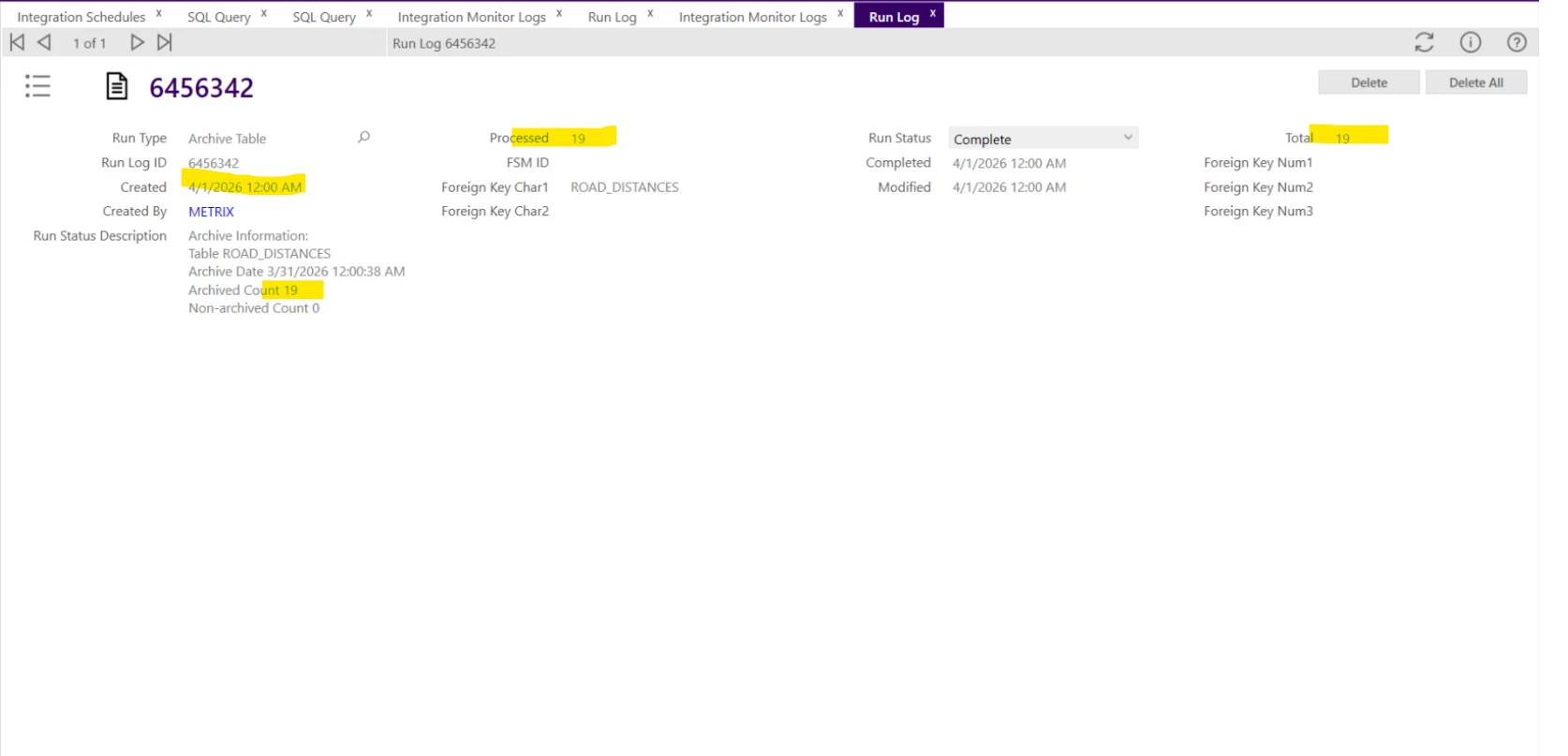Image resolution: width=1568 pixels, height=756 pixels.
Task: Click the Delete button
Action: coord(1368,82)
